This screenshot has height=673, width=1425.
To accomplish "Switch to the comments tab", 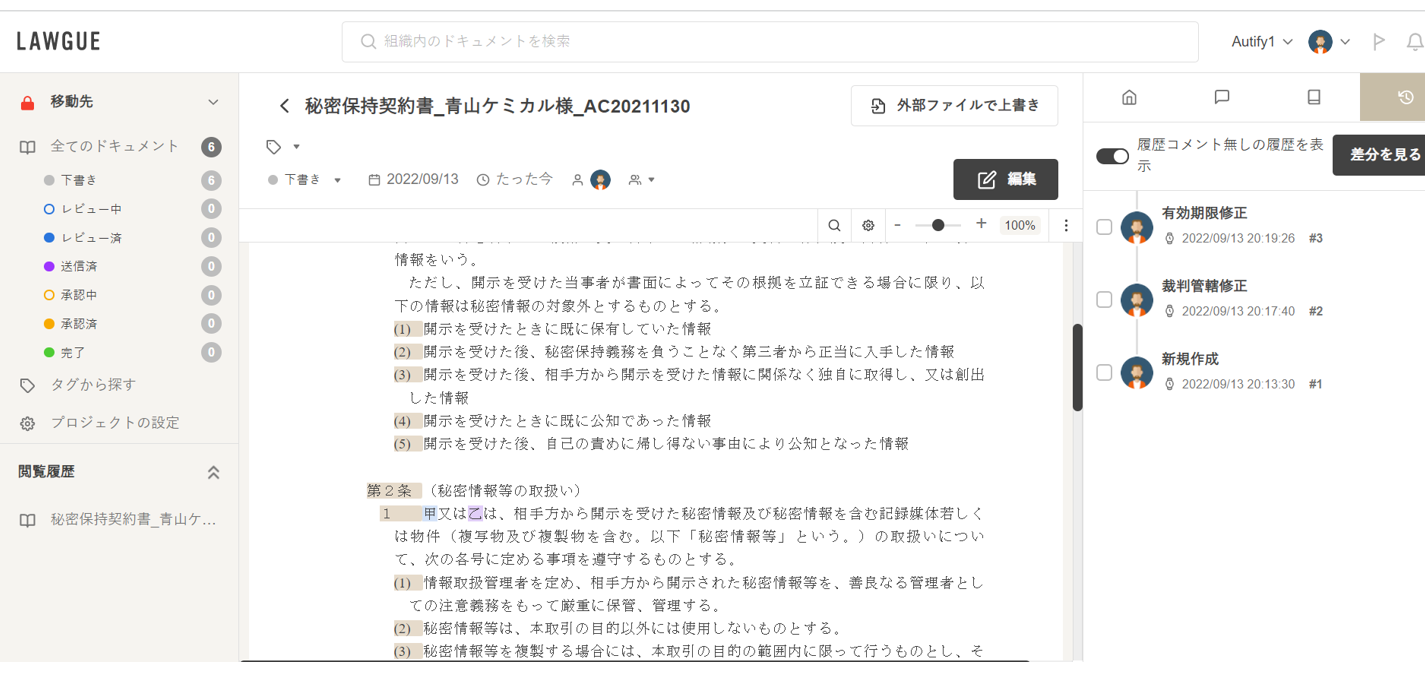I will pyautogui.click(x=1221, y=97).
